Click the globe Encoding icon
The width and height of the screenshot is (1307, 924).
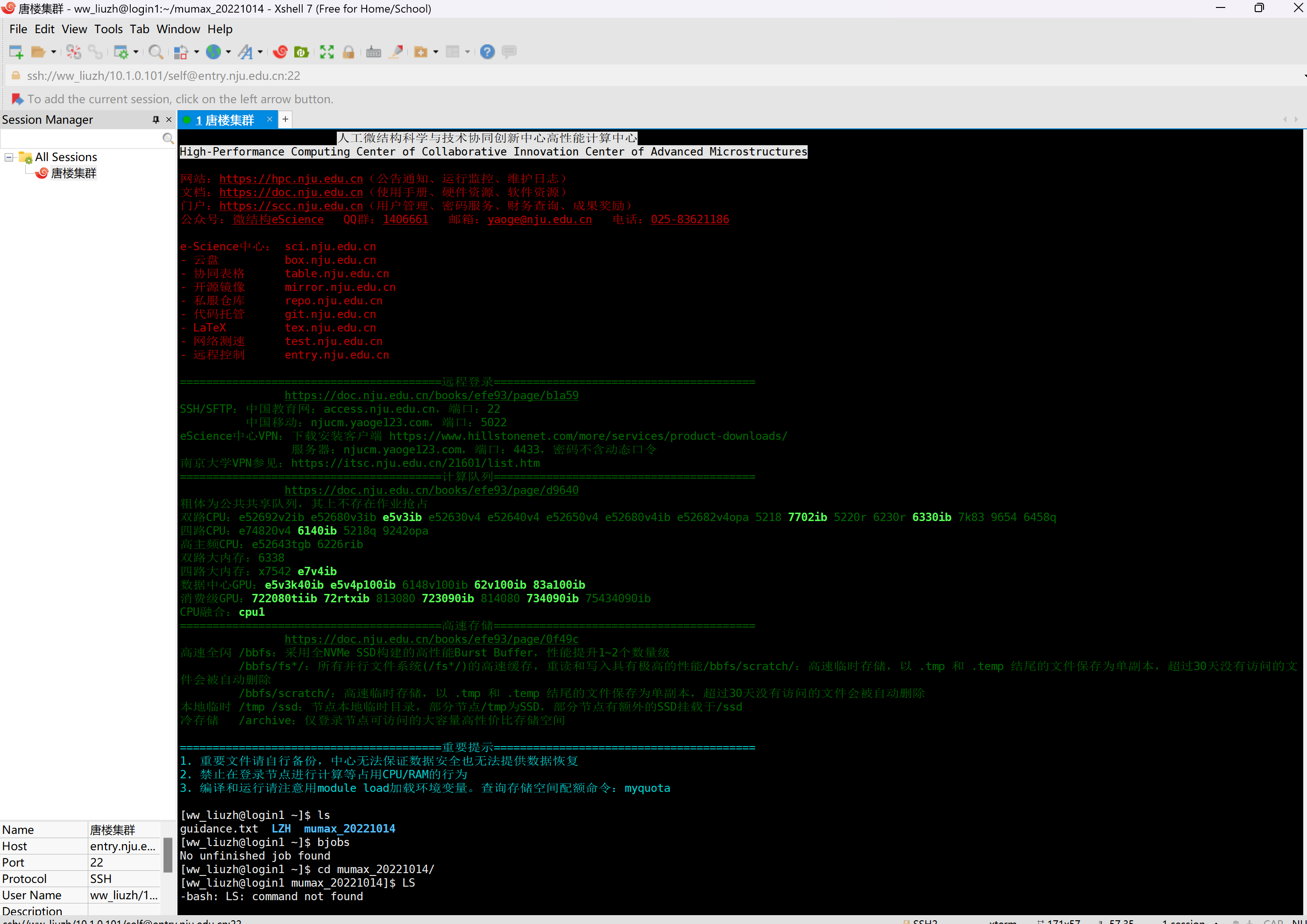coord(213,52)
